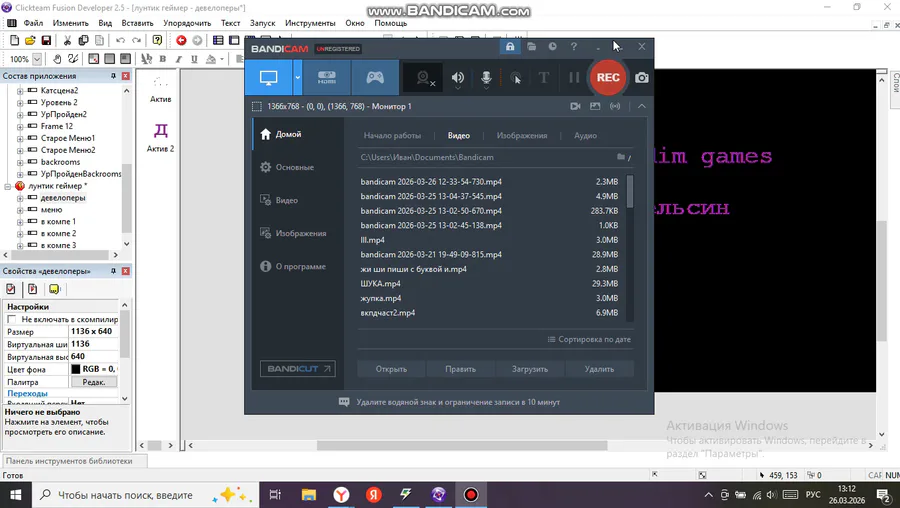The image size is (900, 508).
Task: Switch to Начало работы tab
Action: coord(392,136)
